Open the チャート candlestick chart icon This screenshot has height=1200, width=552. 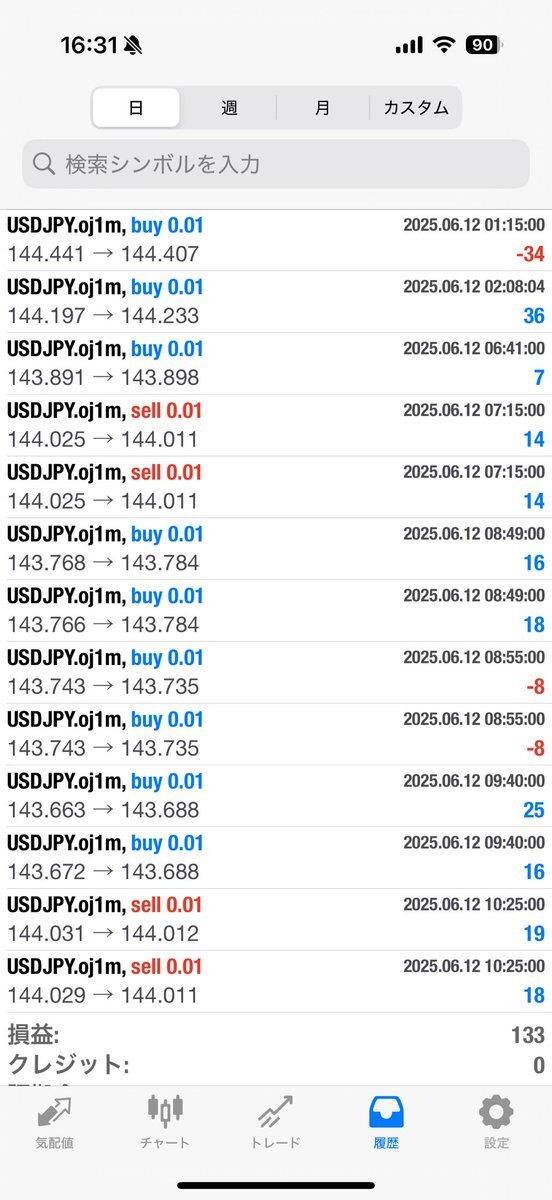[165, 1111]
